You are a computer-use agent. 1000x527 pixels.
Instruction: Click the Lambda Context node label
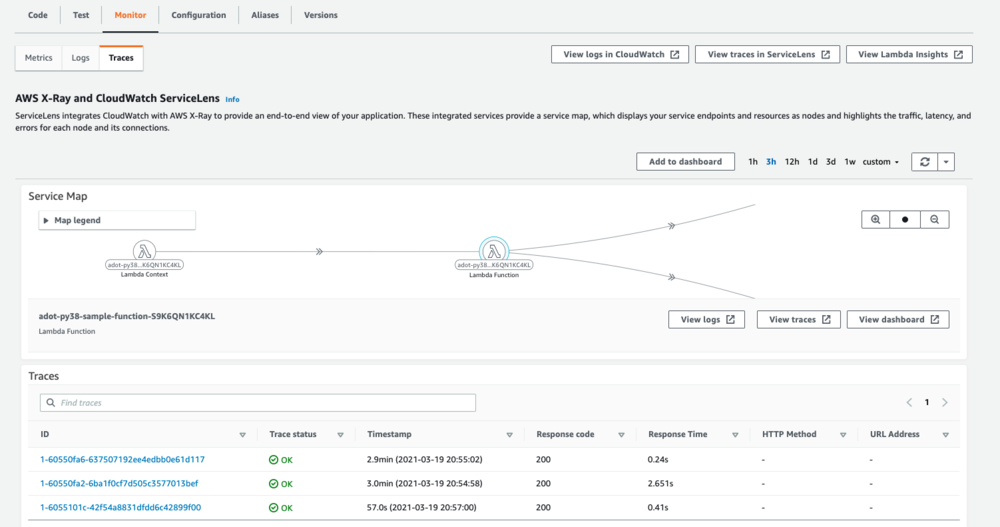[x=144, y=274]
